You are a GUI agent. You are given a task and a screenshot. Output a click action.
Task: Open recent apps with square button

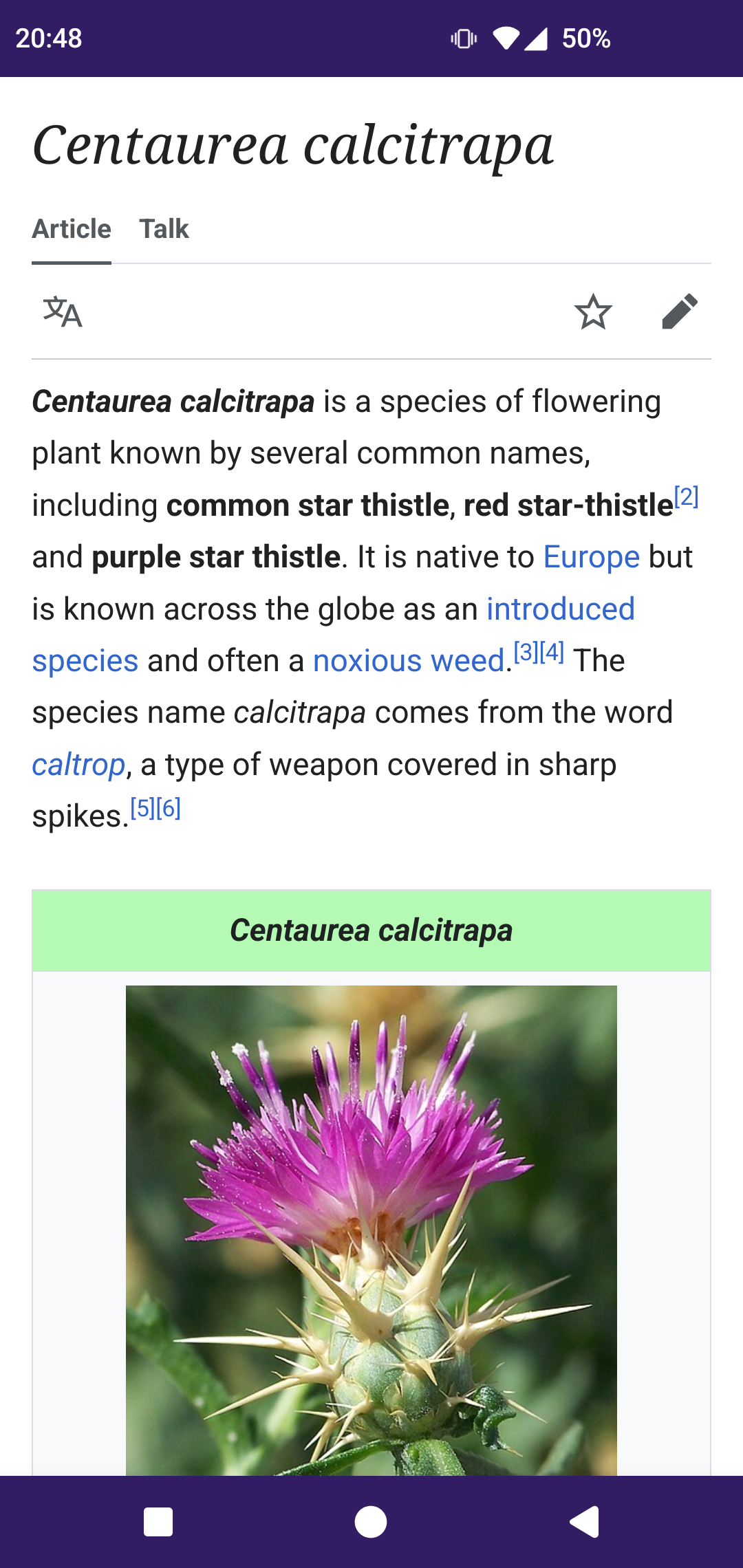pos(158,1522)
